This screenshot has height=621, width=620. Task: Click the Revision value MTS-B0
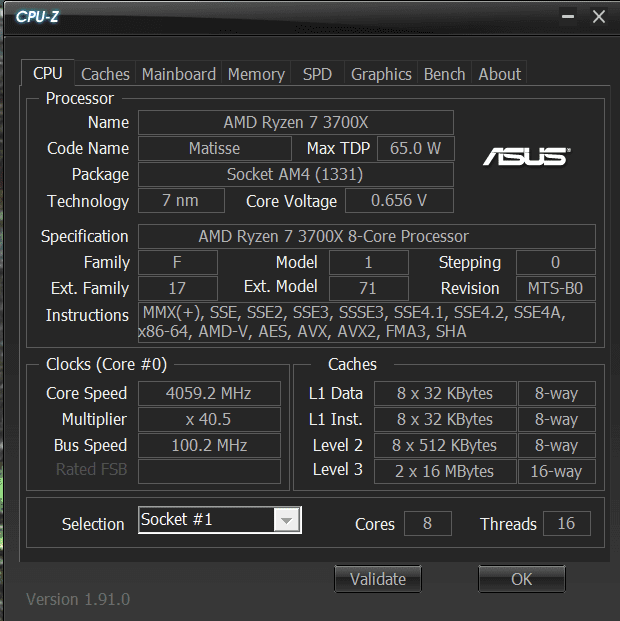556,288
